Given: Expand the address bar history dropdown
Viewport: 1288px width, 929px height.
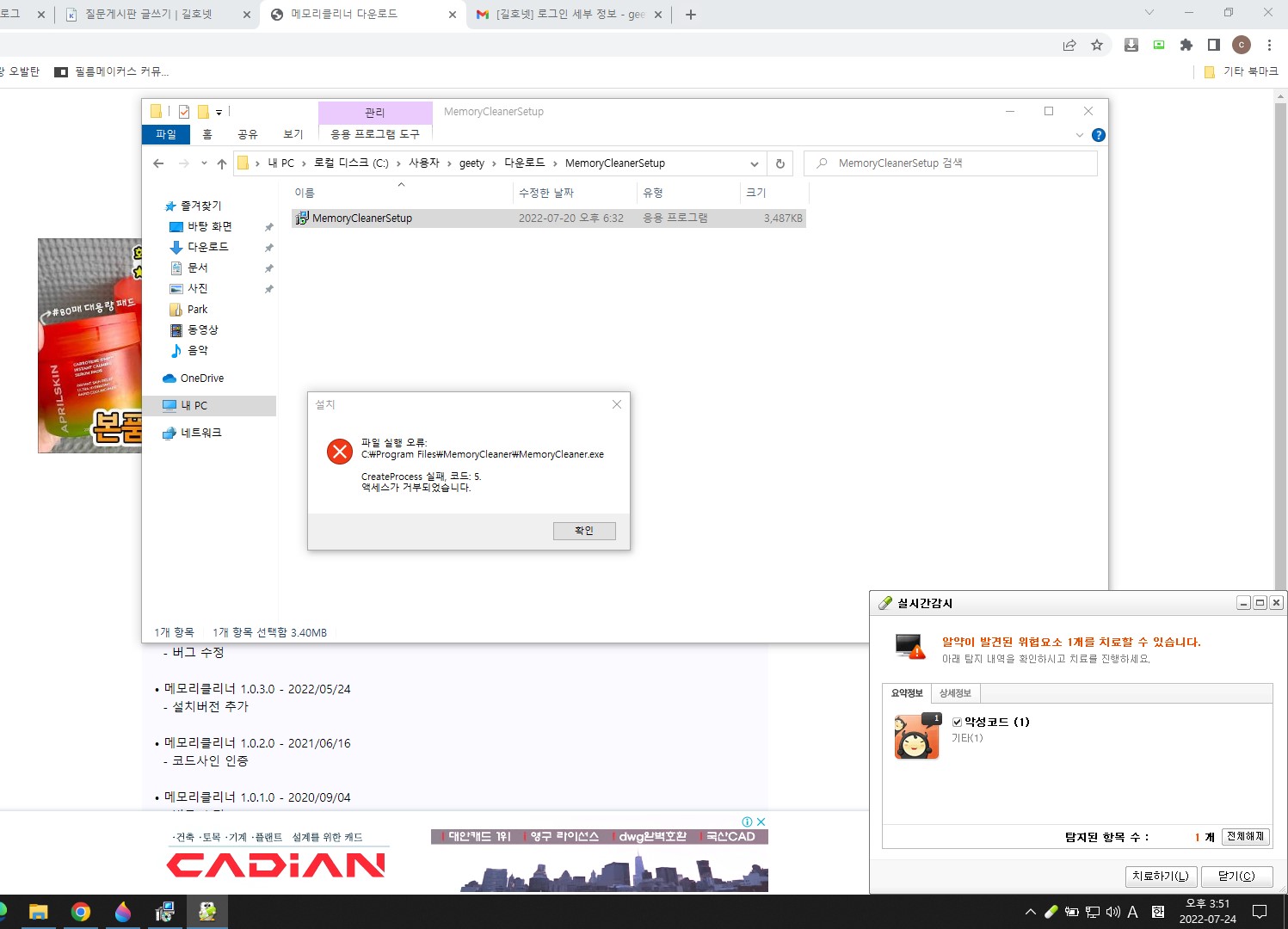Looking at the screenshot, I should pos(755,163).
